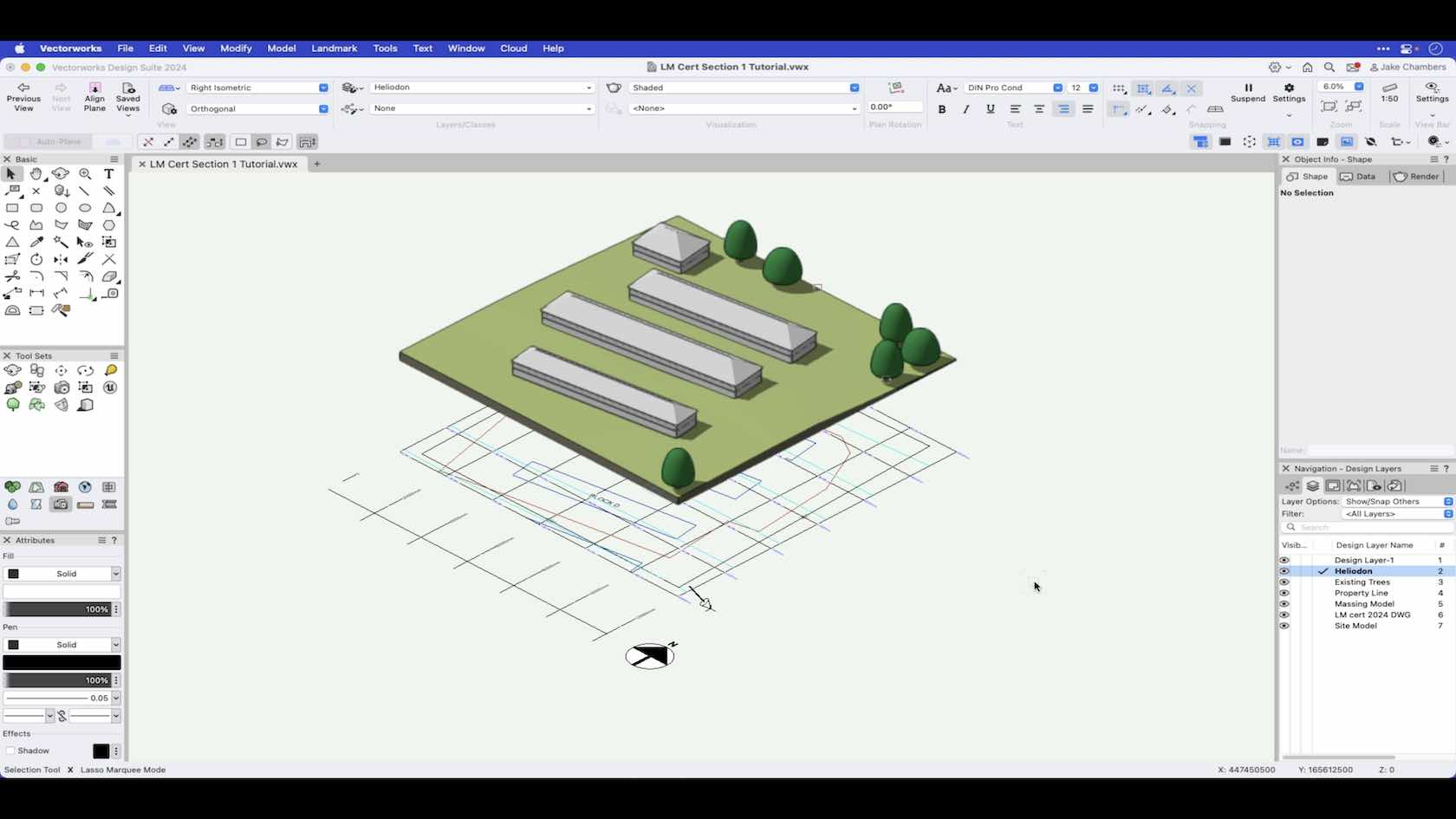Viewport: 1456px width, 819px height.
Task: Toggle visibility of the Site Model layer
Action: coord(1284,626)
